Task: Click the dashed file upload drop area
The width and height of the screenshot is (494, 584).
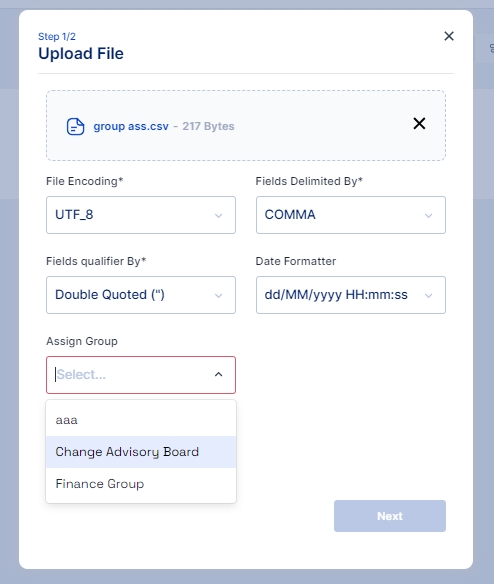Action: pyautogui.click(x=246, y=126)
